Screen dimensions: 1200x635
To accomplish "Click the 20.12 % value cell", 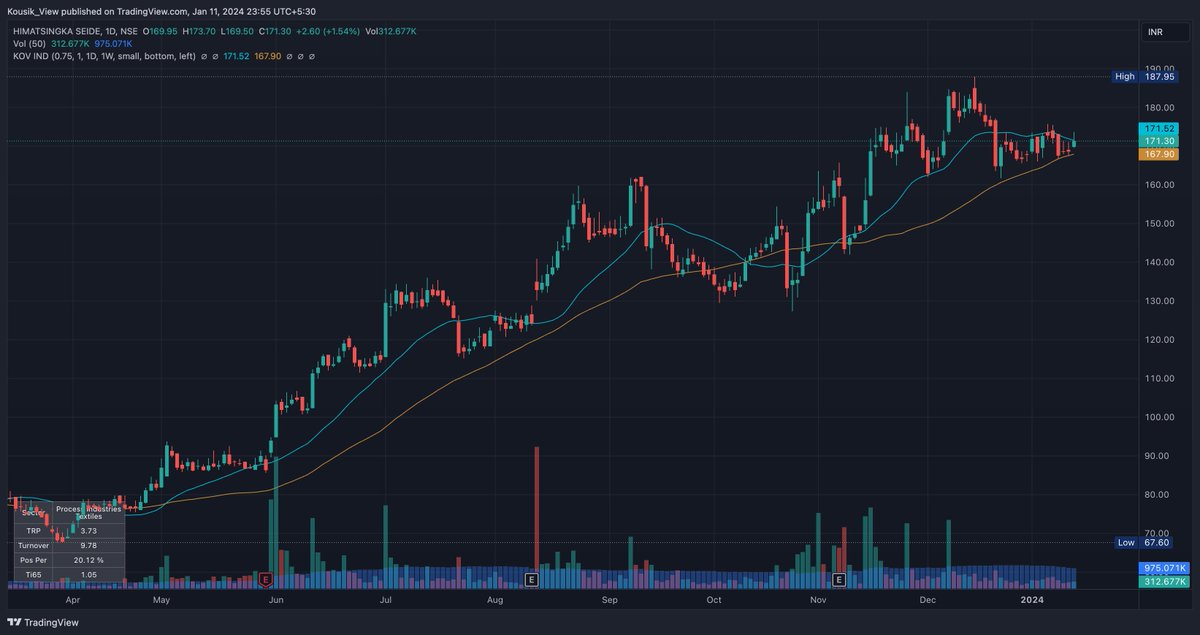I will 89,560.
